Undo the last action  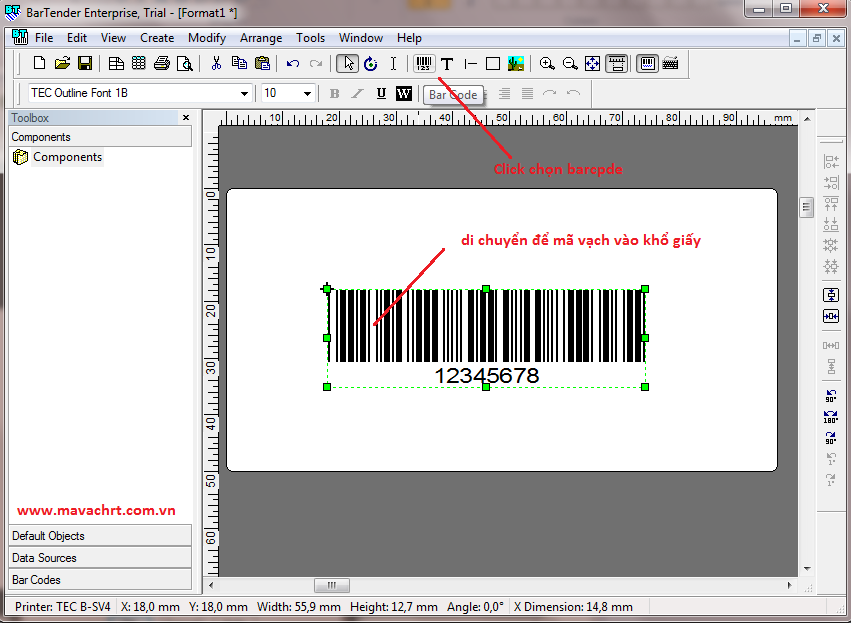(293, 63)
